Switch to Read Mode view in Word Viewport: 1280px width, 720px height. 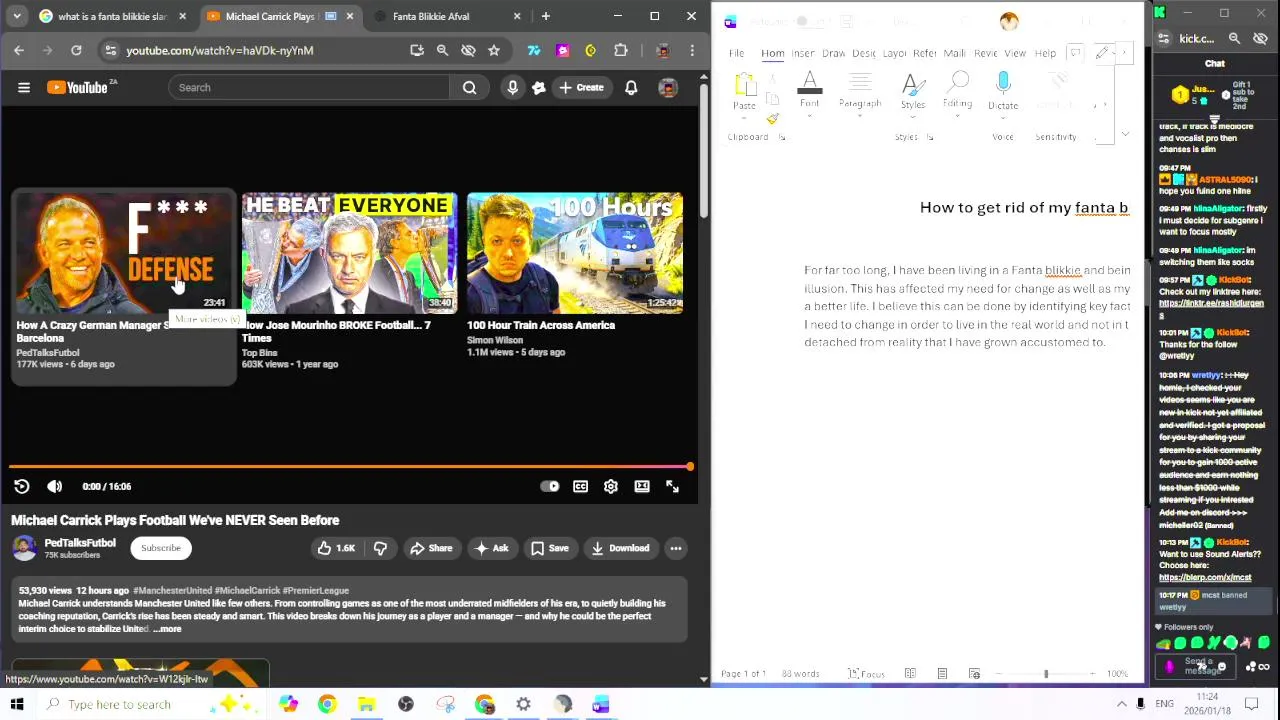910,674
